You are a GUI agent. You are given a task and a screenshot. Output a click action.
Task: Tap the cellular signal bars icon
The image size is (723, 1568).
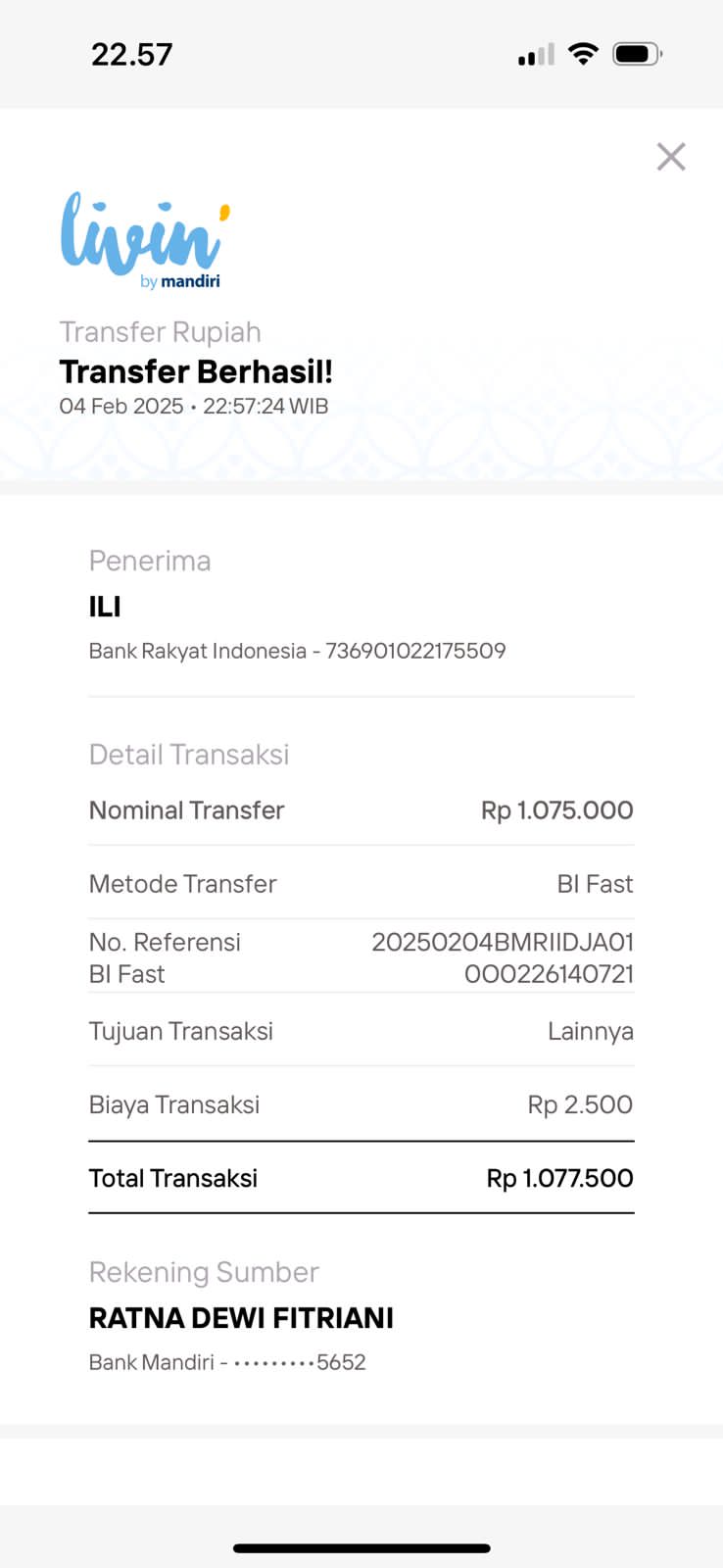[536, 55]
